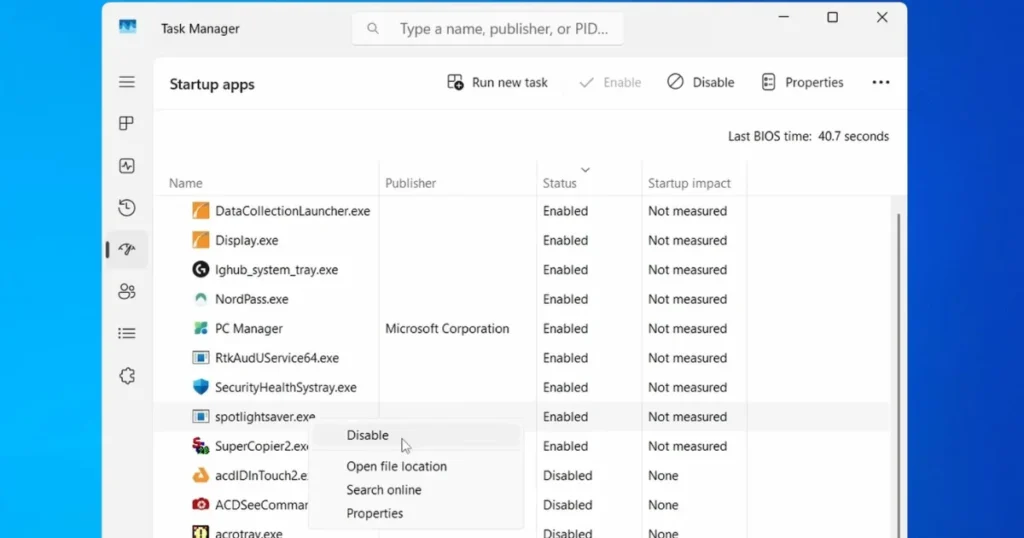Minimize the Task Manager window
Image resolution: width=1024 pixels, height=538 pixels.
coord(784,18)
